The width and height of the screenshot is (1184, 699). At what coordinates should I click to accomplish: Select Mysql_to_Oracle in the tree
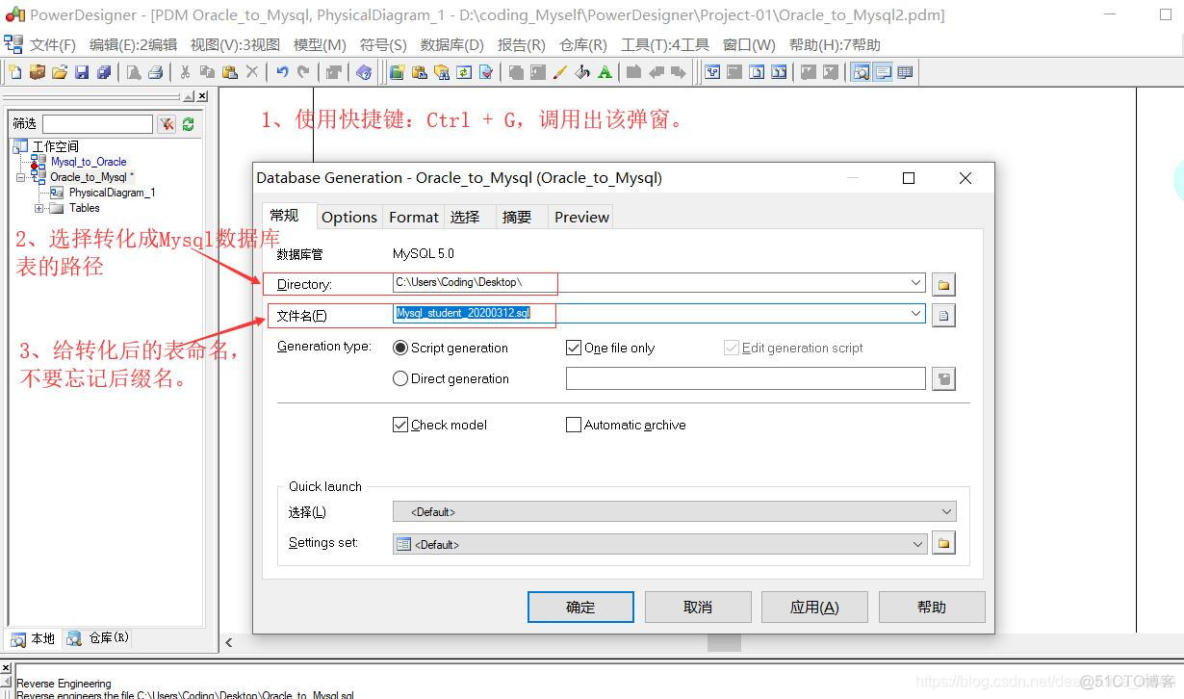click(88, 162)
